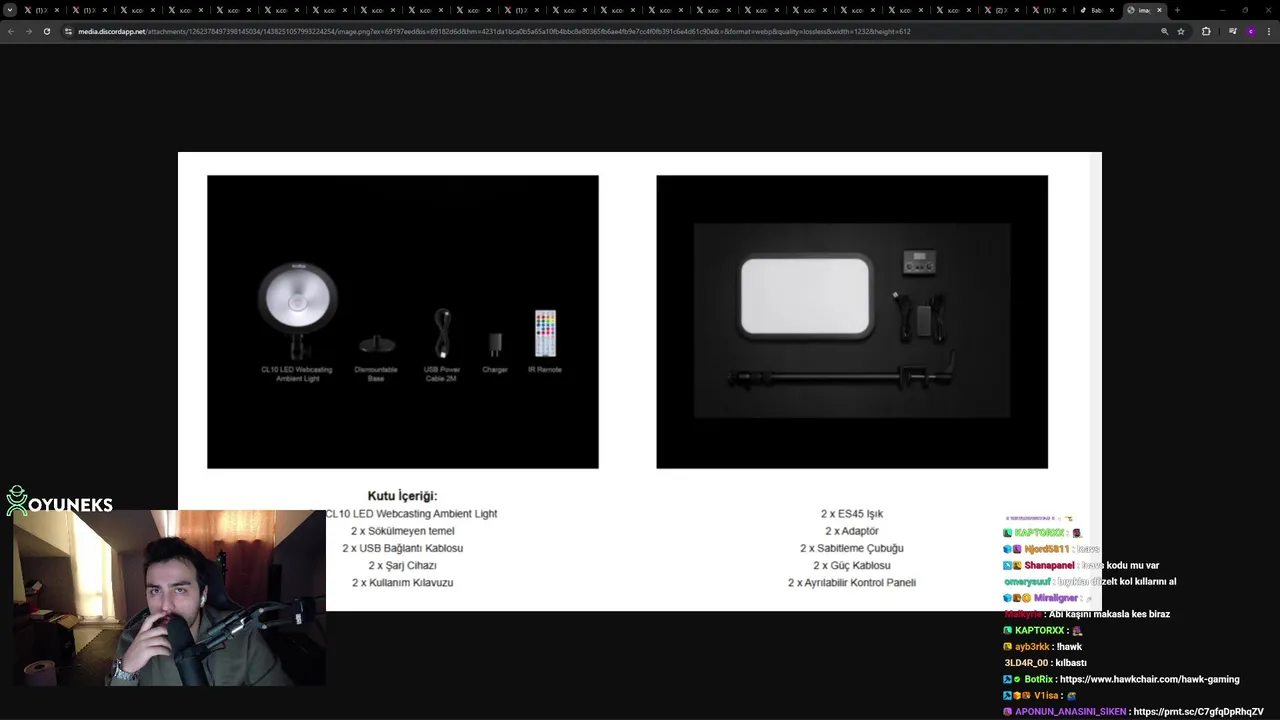Image resolution: width=1280 pixels, height=720 pixels.
Task: View site information icon beside URL
Action: coord(69,31)
